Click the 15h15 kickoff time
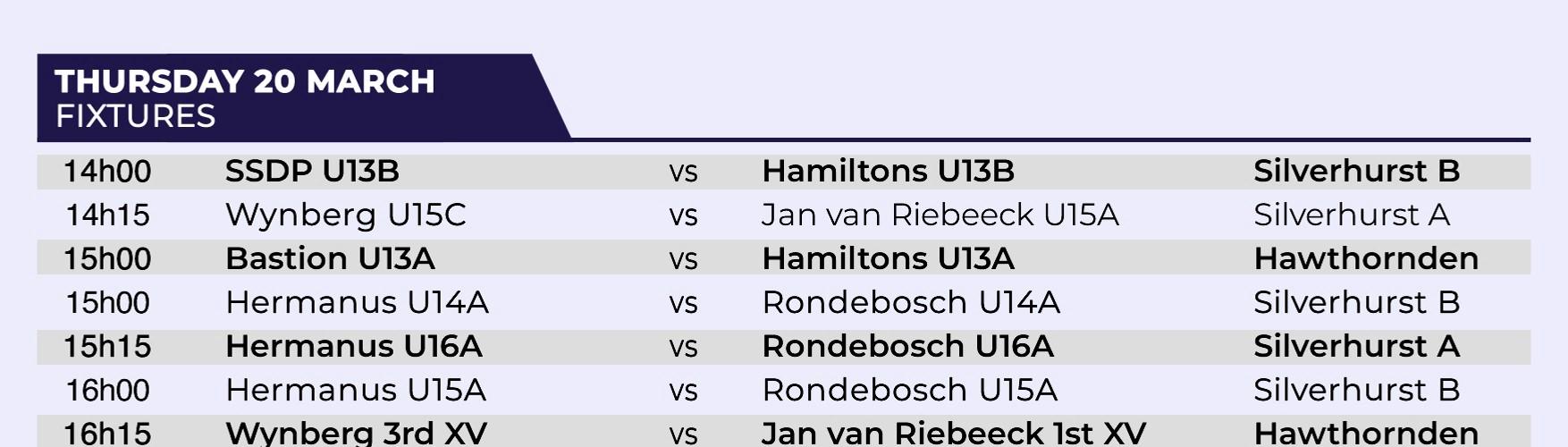 [x=107, y=346]
